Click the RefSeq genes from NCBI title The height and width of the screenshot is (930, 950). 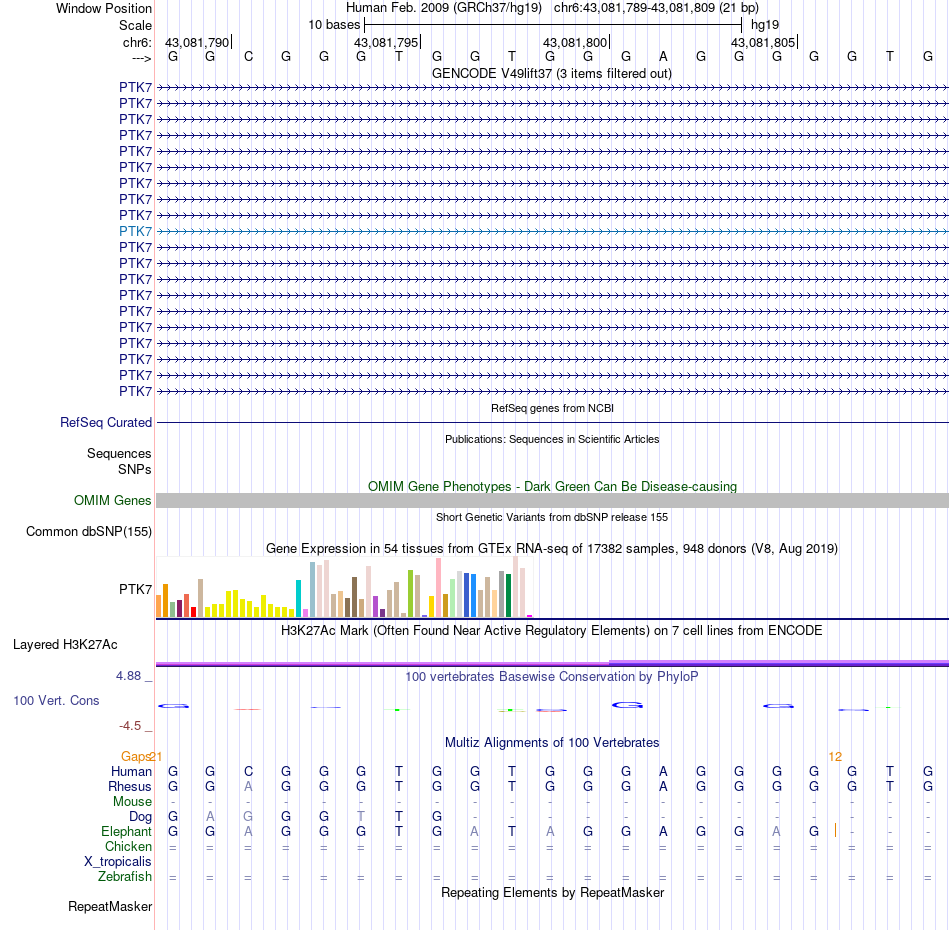click(552, 408)
